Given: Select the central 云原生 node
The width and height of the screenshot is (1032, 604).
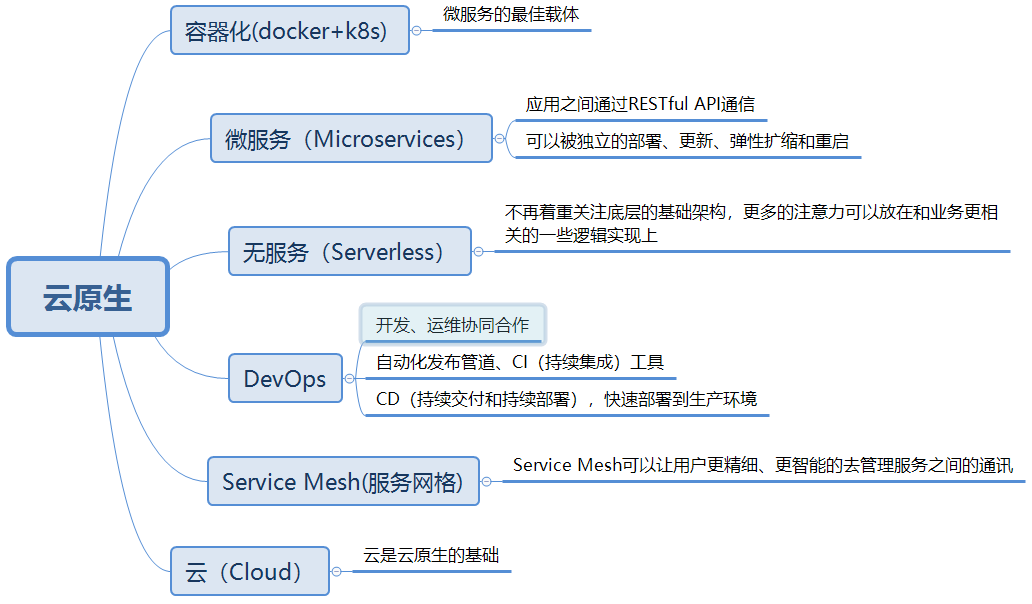Looking at the screenshot, I should (x=88, y=297).
